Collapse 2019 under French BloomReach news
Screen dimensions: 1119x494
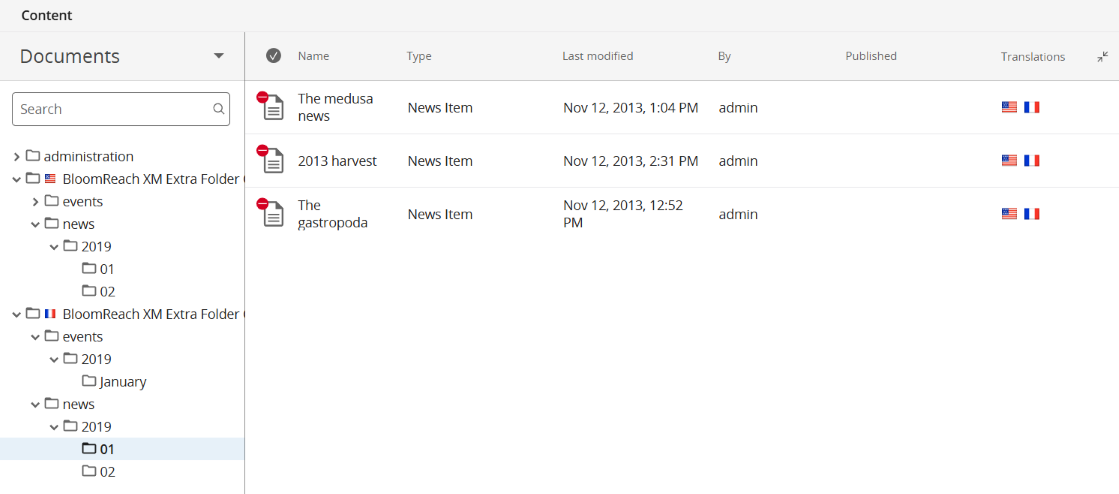tap(54, 427)
